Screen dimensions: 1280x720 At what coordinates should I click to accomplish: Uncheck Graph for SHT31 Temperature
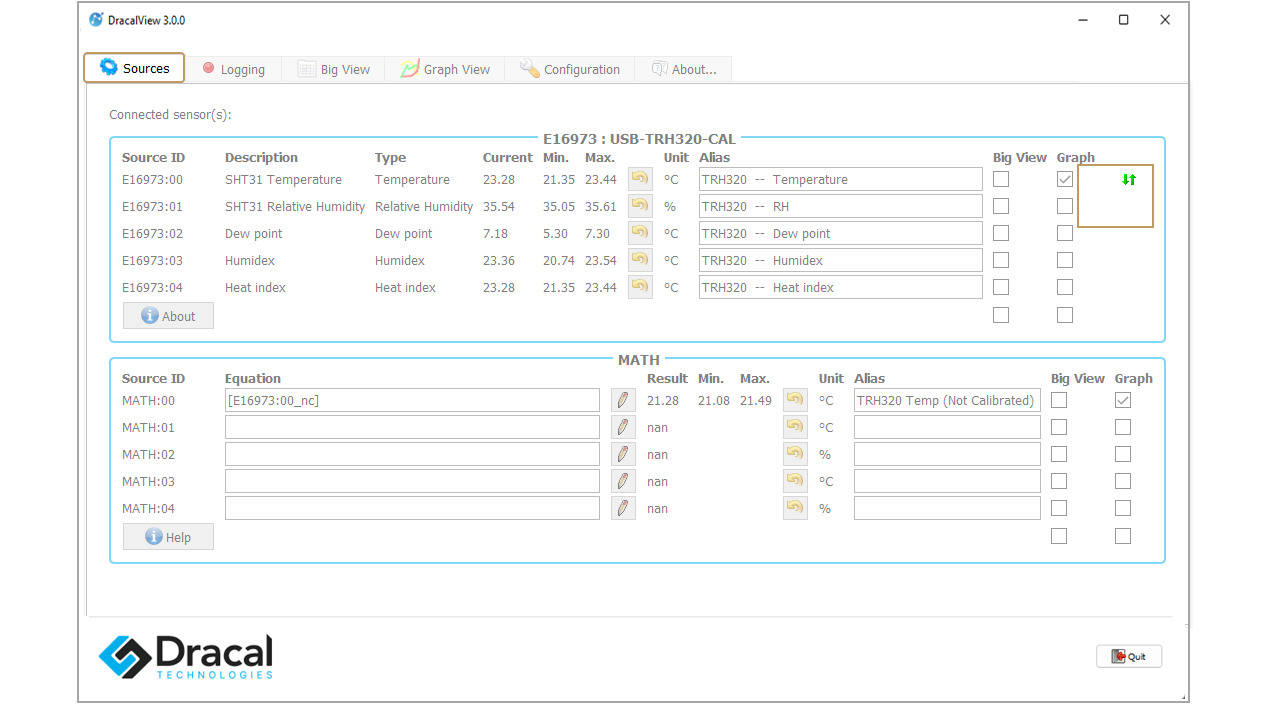(x=1065, y=179)
